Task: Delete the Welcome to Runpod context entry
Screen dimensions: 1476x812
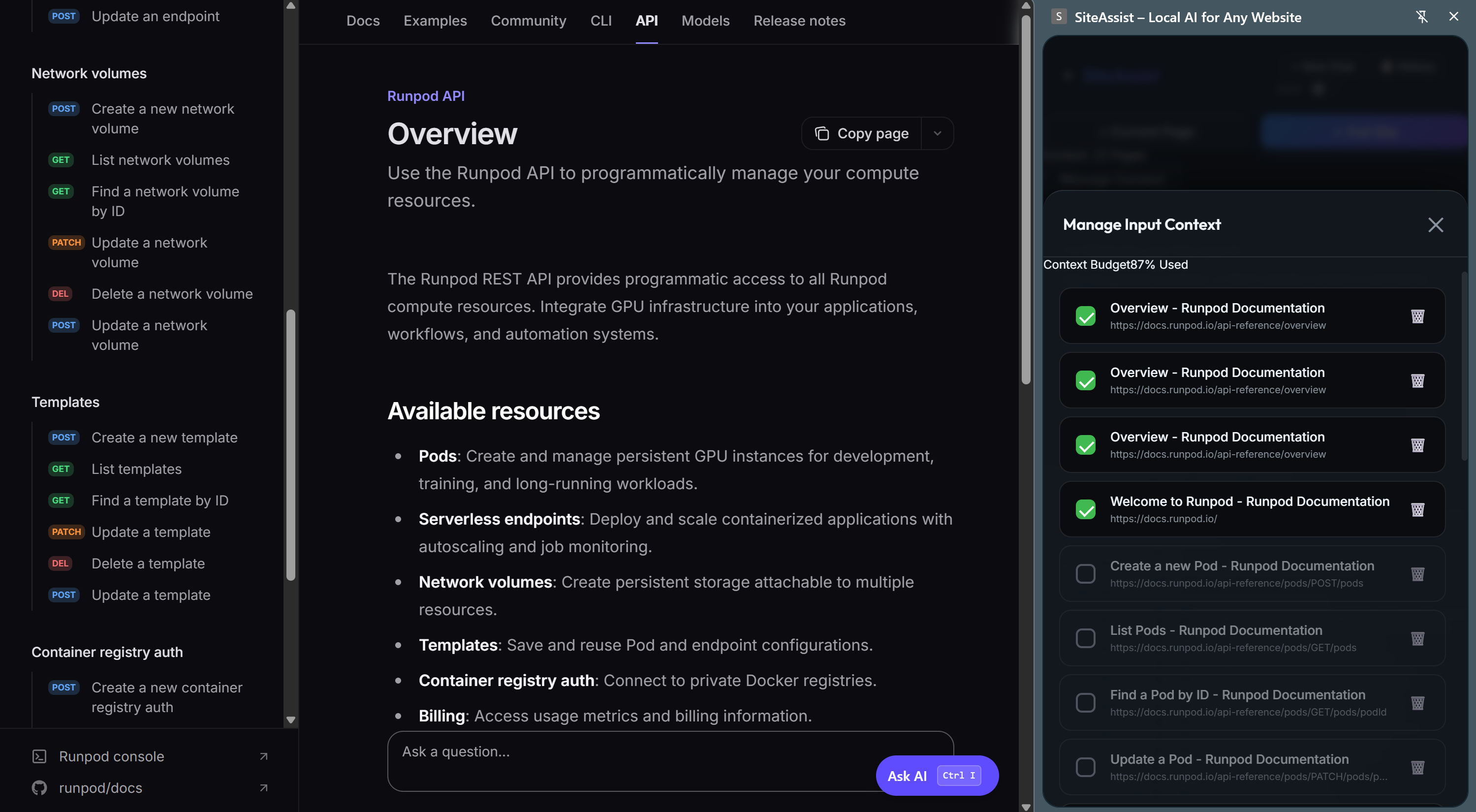Action: (x=1417, y=509)
